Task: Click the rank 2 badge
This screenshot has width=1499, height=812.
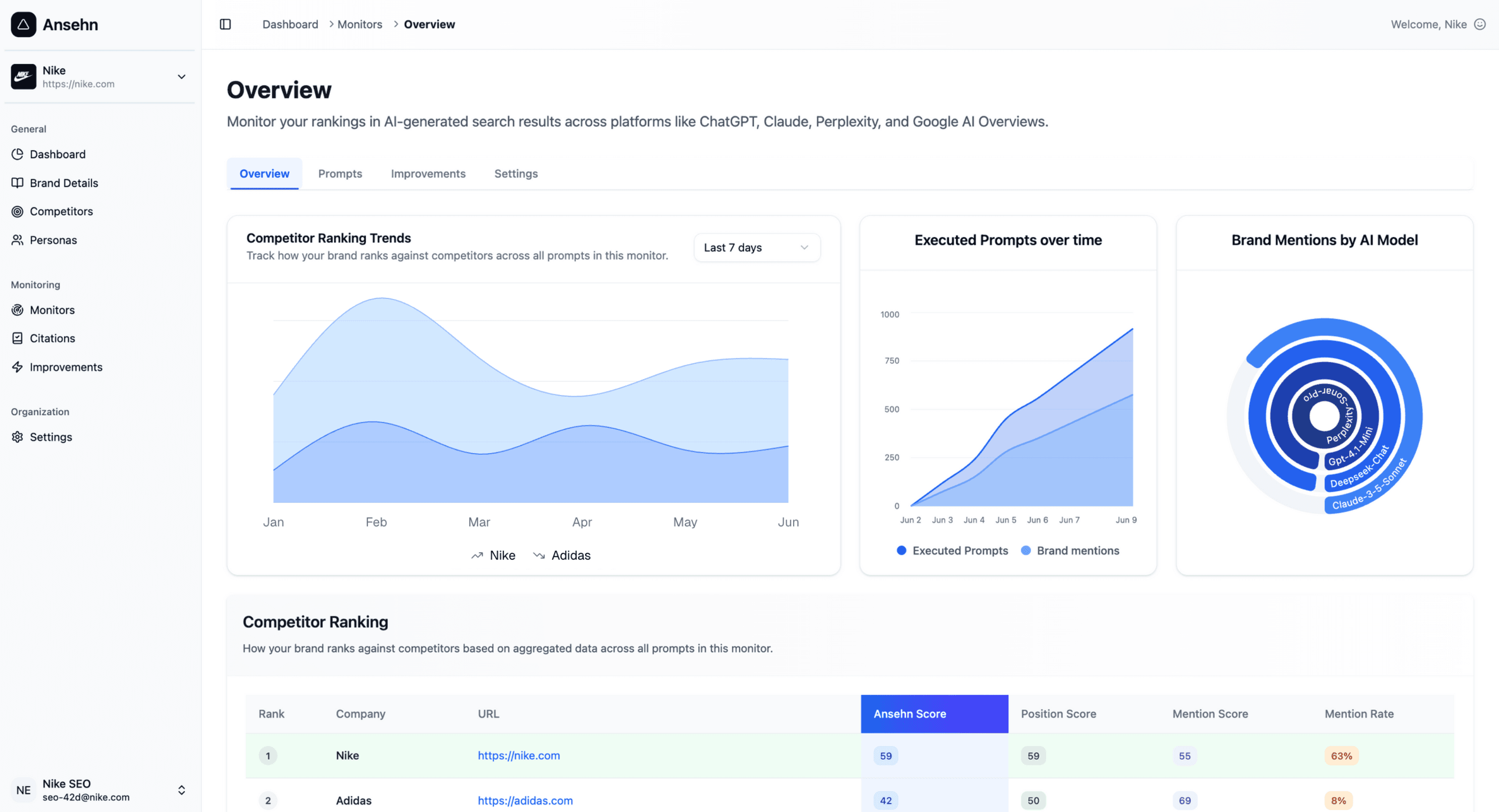Action: click(268, 801)
